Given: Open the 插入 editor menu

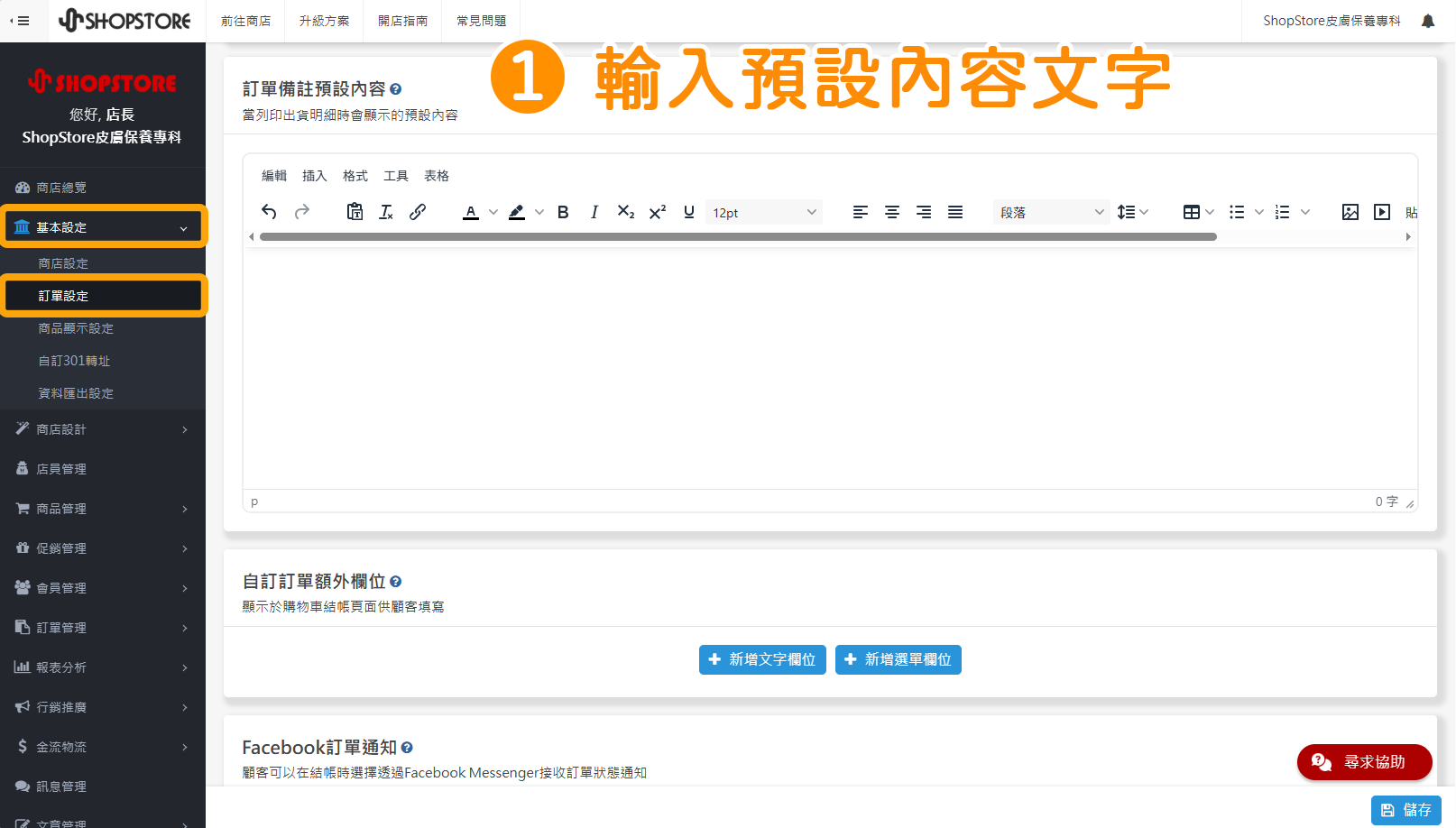Looking at the screenshot, I should click(x=315, y=176).
